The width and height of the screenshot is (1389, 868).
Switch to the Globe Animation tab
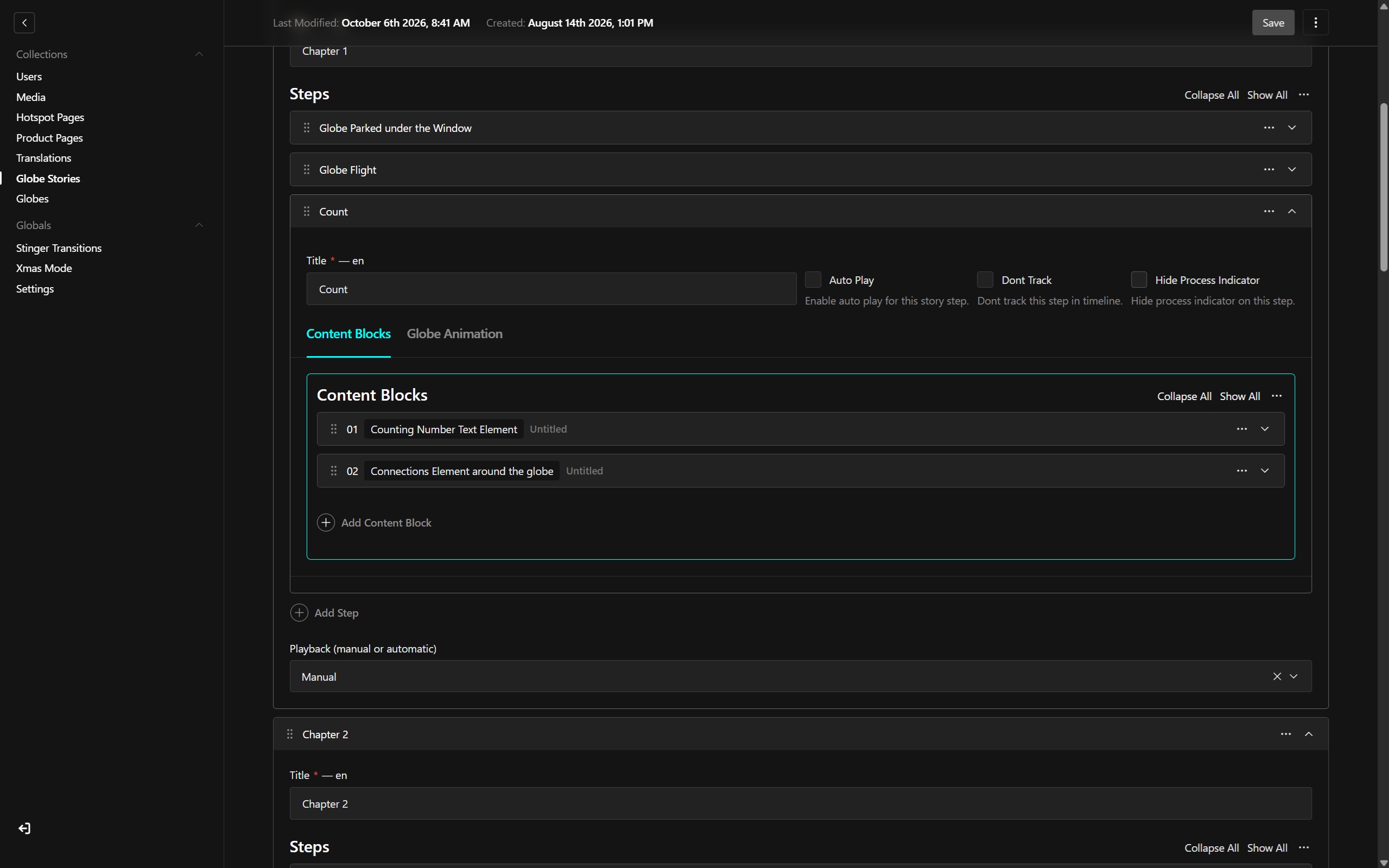454,333
